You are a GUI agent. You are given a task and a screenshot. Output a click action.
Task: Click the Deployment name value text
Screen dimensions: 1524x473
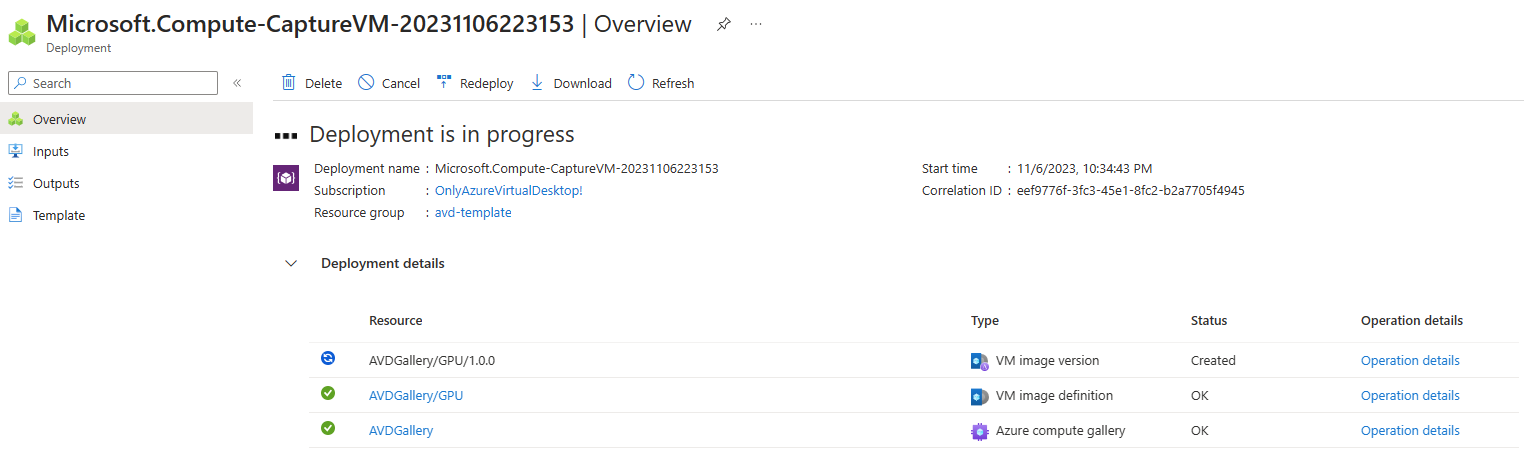(577, 168)
